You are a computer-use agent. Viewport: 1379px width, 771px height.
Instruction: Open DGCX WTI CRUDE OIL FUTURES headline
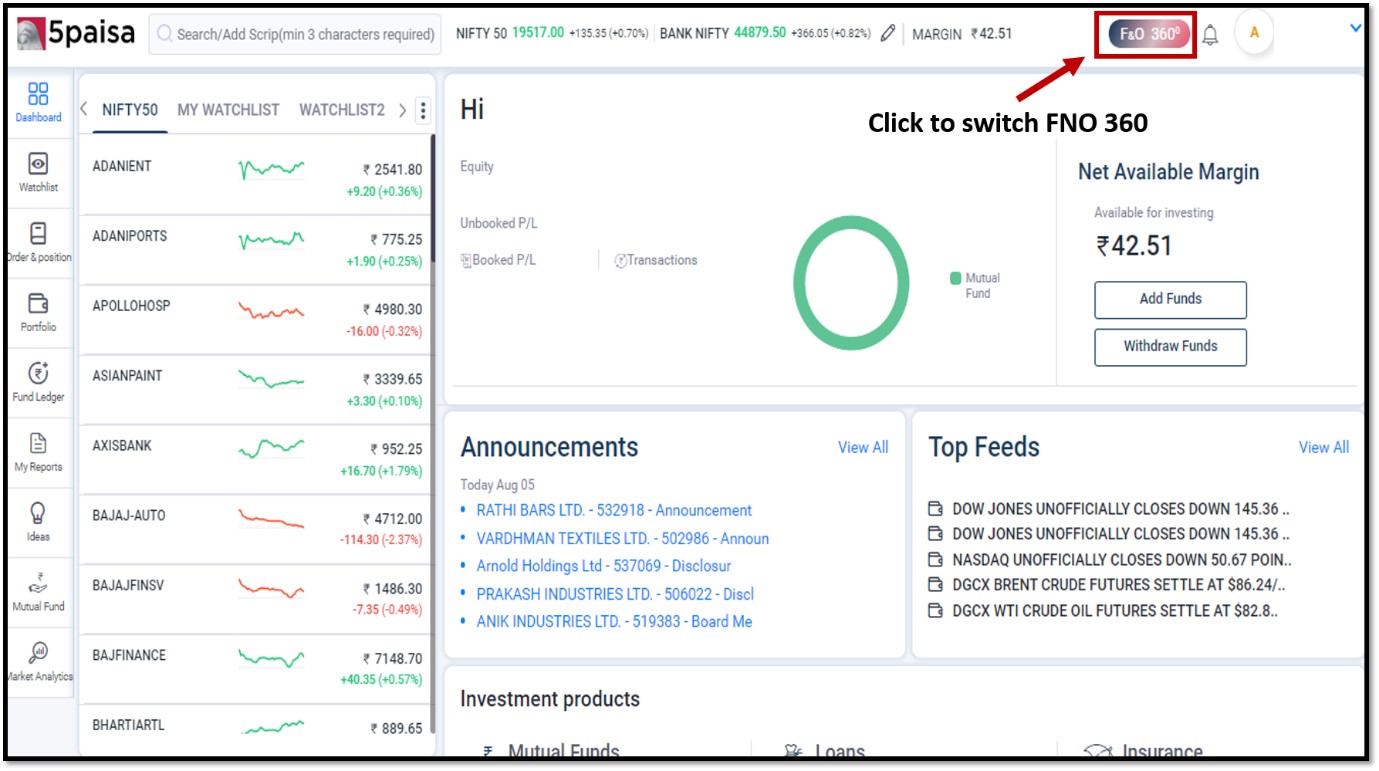pyautogui.click(x=1115, y=611)
